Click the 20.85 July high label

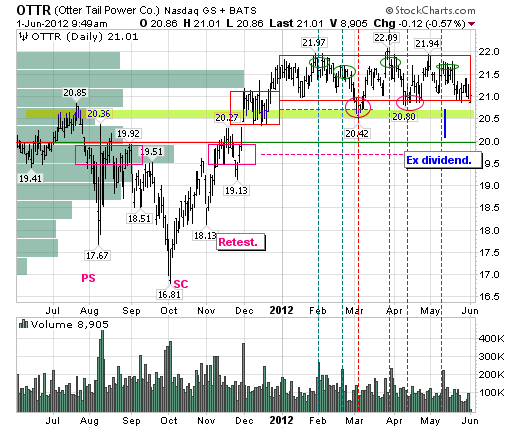click(x=75, y=92)
